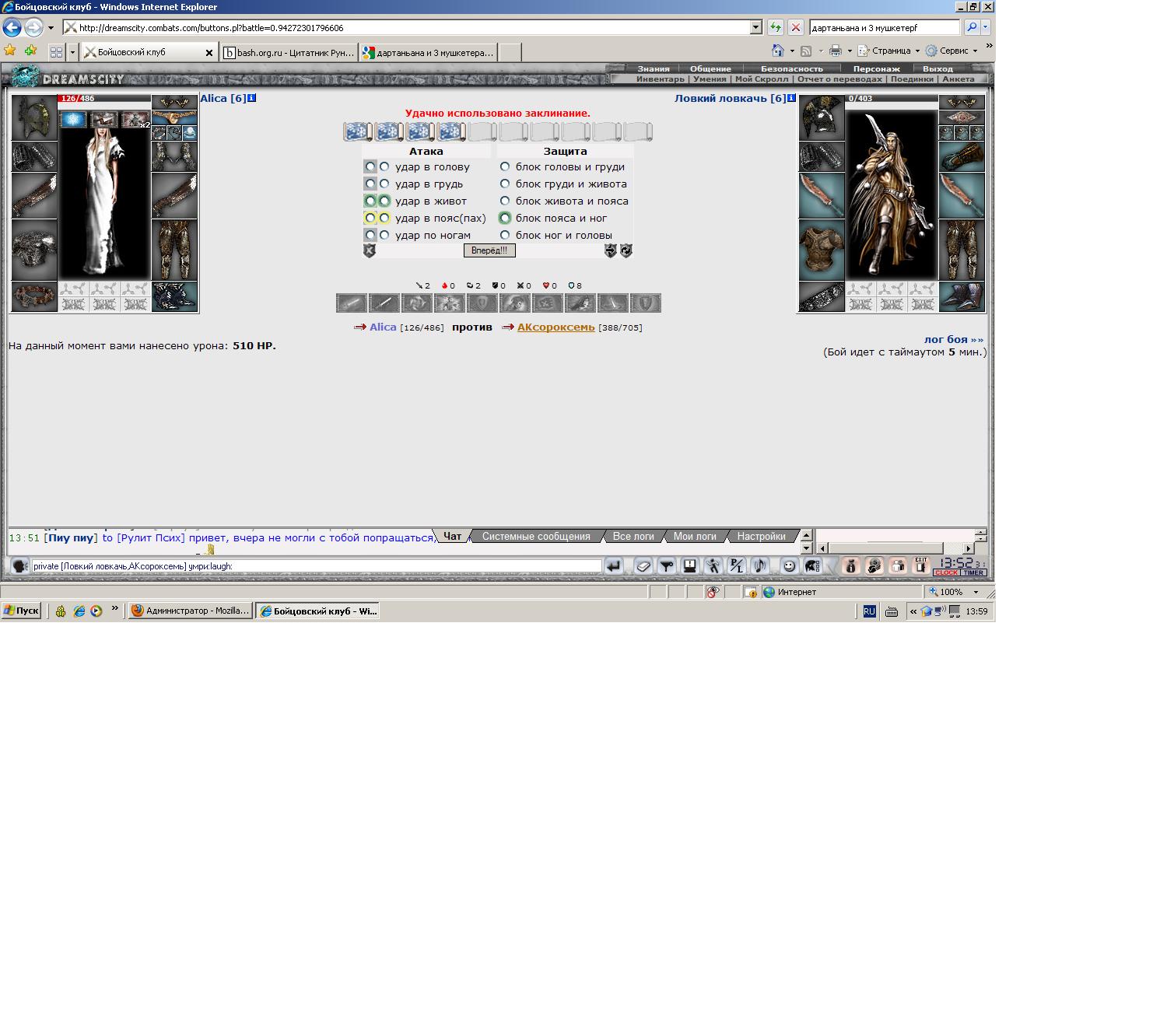The image size is (1160, 1036).
Task: Open the address bar dropdown arrow
Action: pos(755,27)
